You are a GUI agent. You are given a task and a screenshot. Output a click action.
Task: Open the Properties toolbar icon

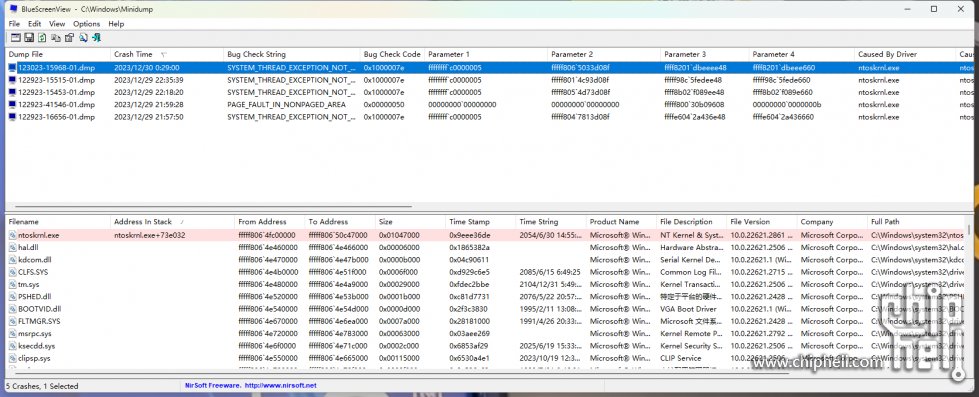(x=69, y=38)
